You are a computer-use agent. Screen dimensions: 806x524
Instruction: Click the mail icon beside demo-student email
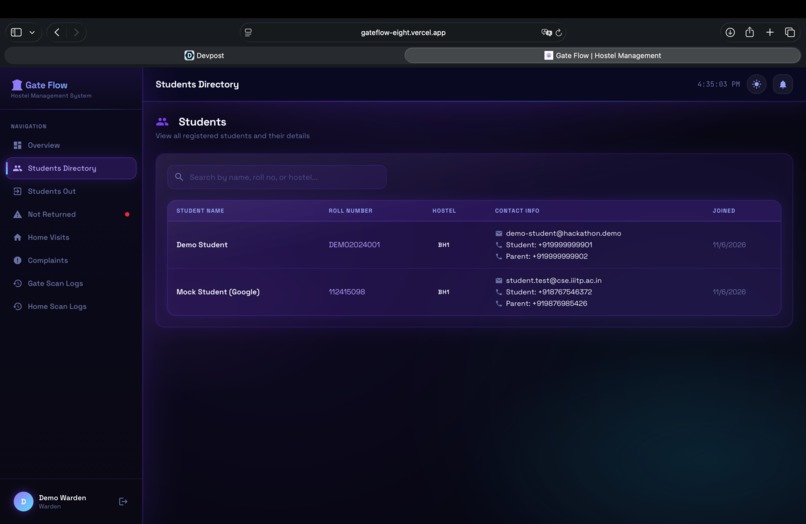[x=499, y=233]
